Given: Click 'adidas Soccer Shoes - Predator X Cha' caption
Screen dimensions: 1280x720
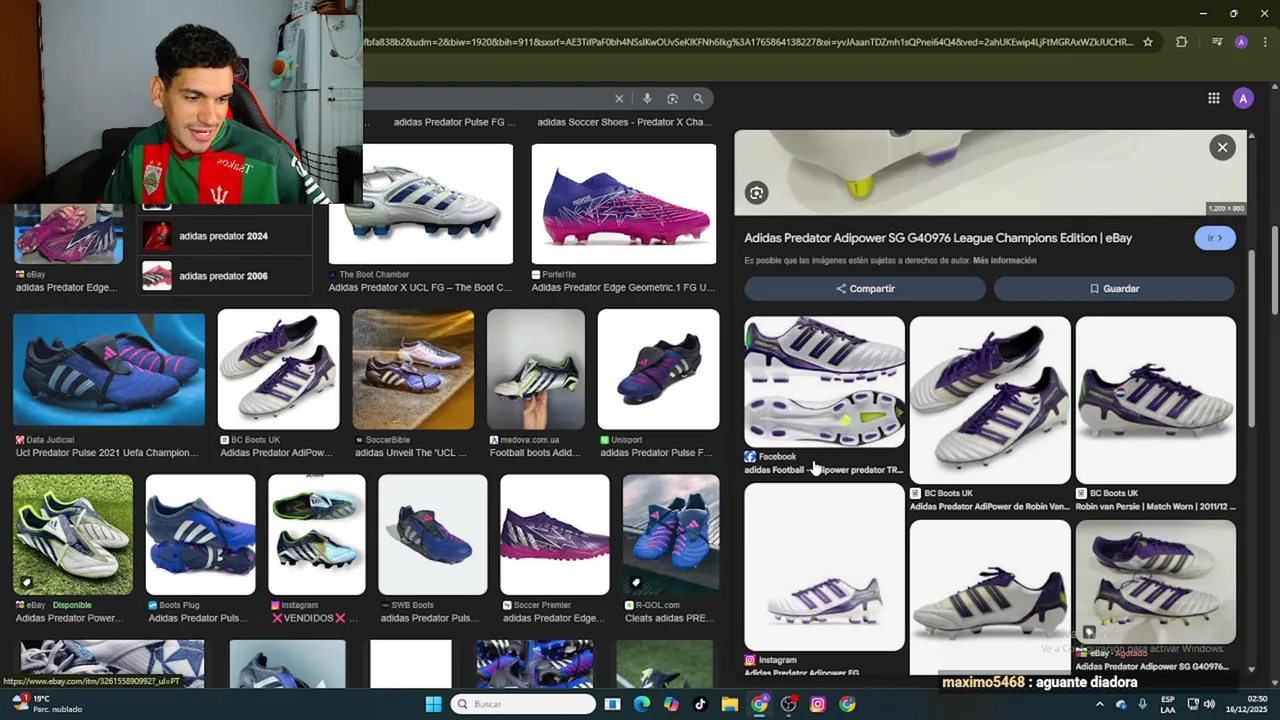Looking at the screenshot, I should coord(625,122).
